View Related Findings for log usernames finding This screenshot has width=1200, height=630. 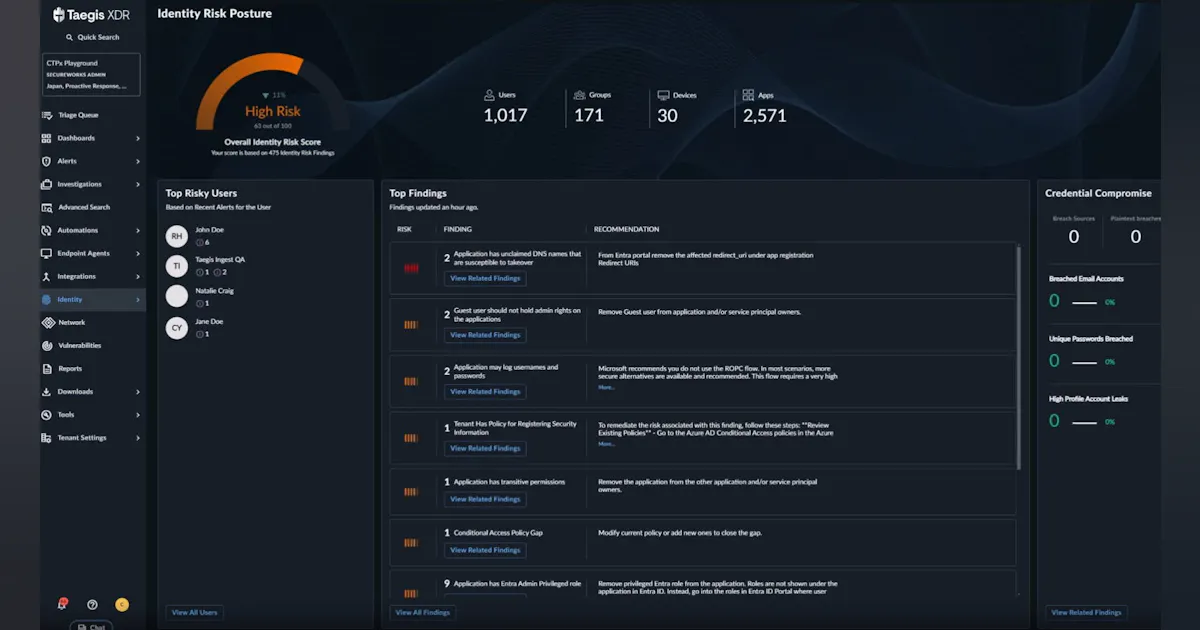[x=485, y=392]
